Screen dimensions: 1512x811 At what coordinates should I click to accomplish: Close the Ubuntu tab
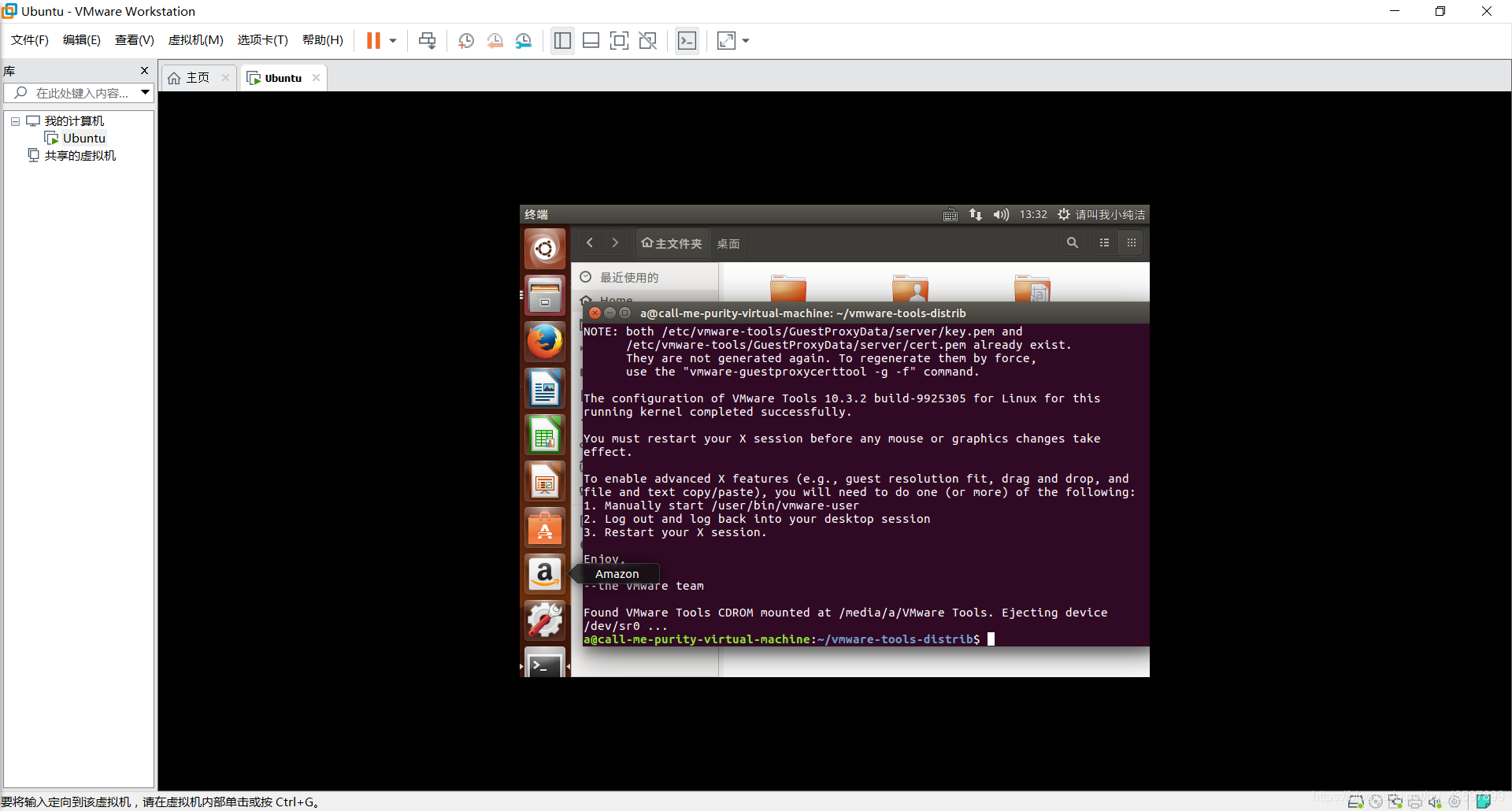click(x=316, y=78)
